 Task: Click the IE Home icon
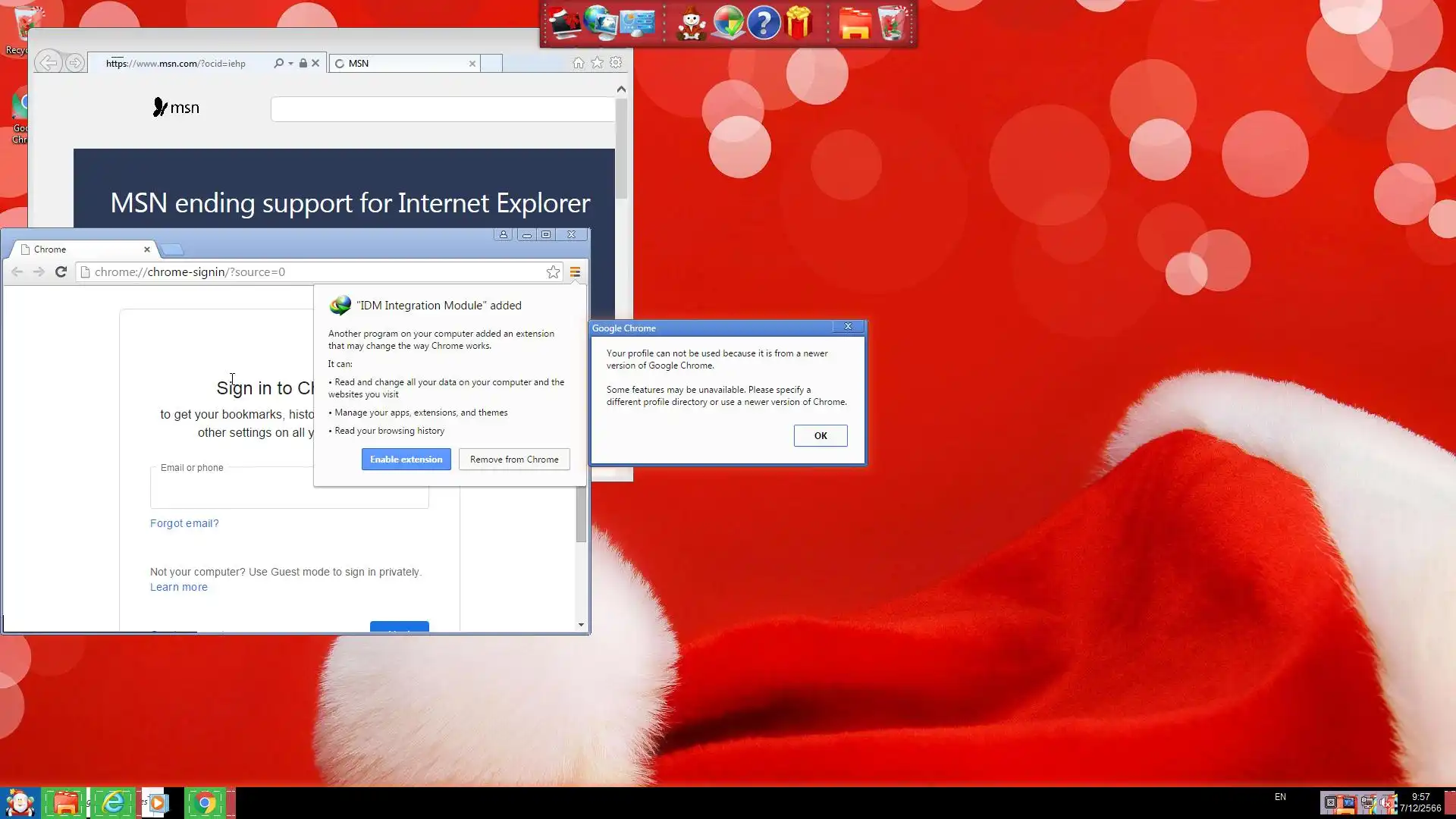(579, 63)
